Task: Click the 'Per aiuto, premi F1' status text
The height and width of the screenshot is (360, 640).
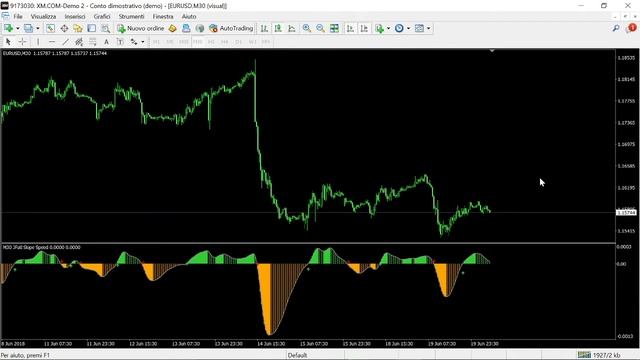Action: 25,355
